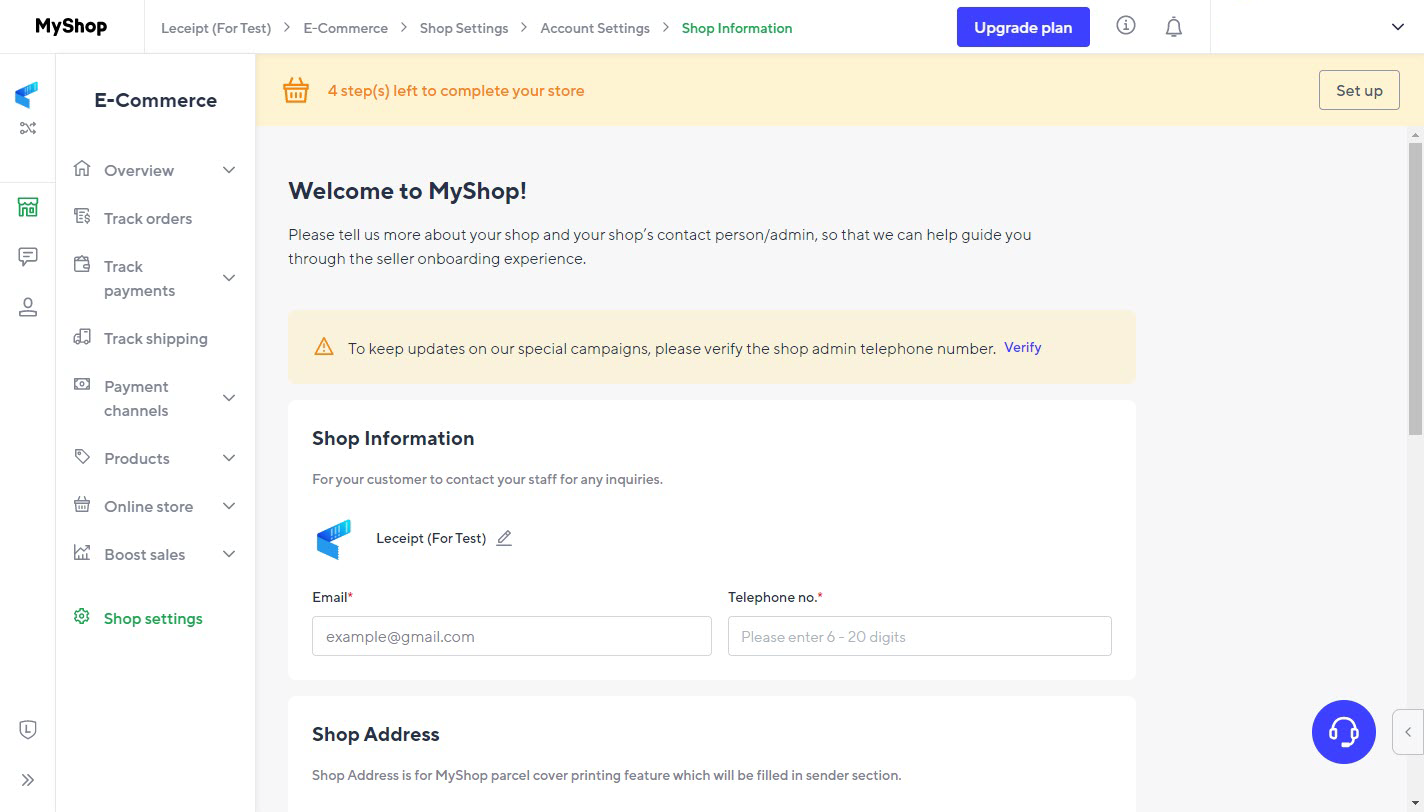Viewport: 1424px width, 812px height.
Task: Select the chat message icon in left rail
Action: coord(28,257)
